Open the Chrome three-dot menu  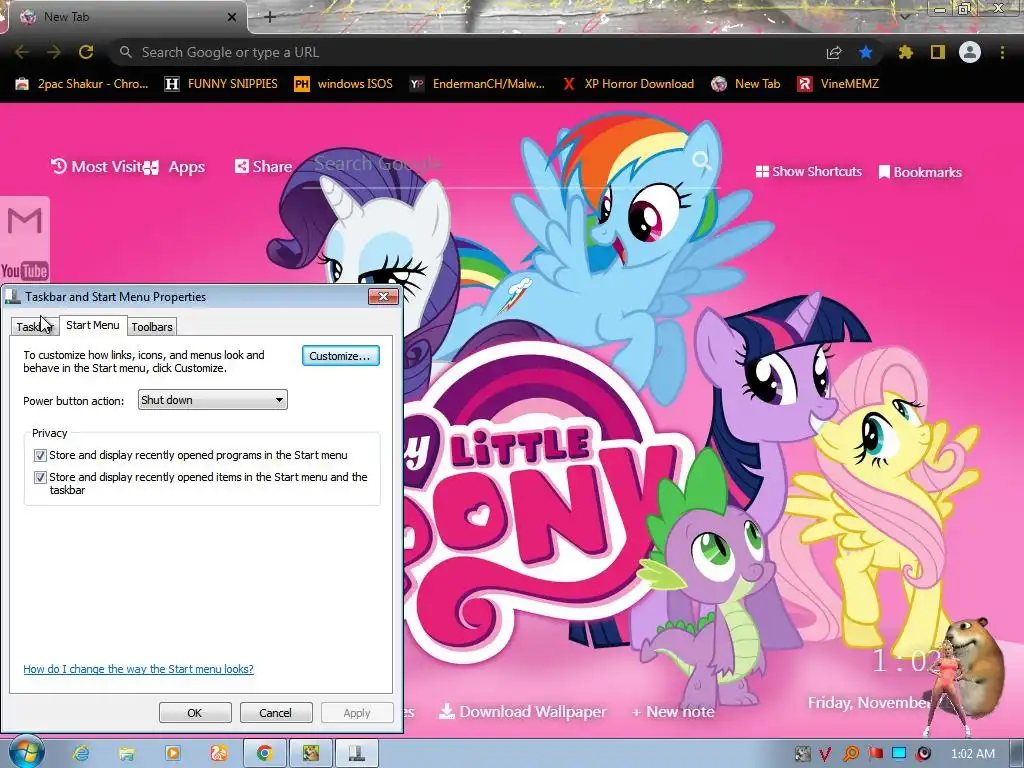1002,52
